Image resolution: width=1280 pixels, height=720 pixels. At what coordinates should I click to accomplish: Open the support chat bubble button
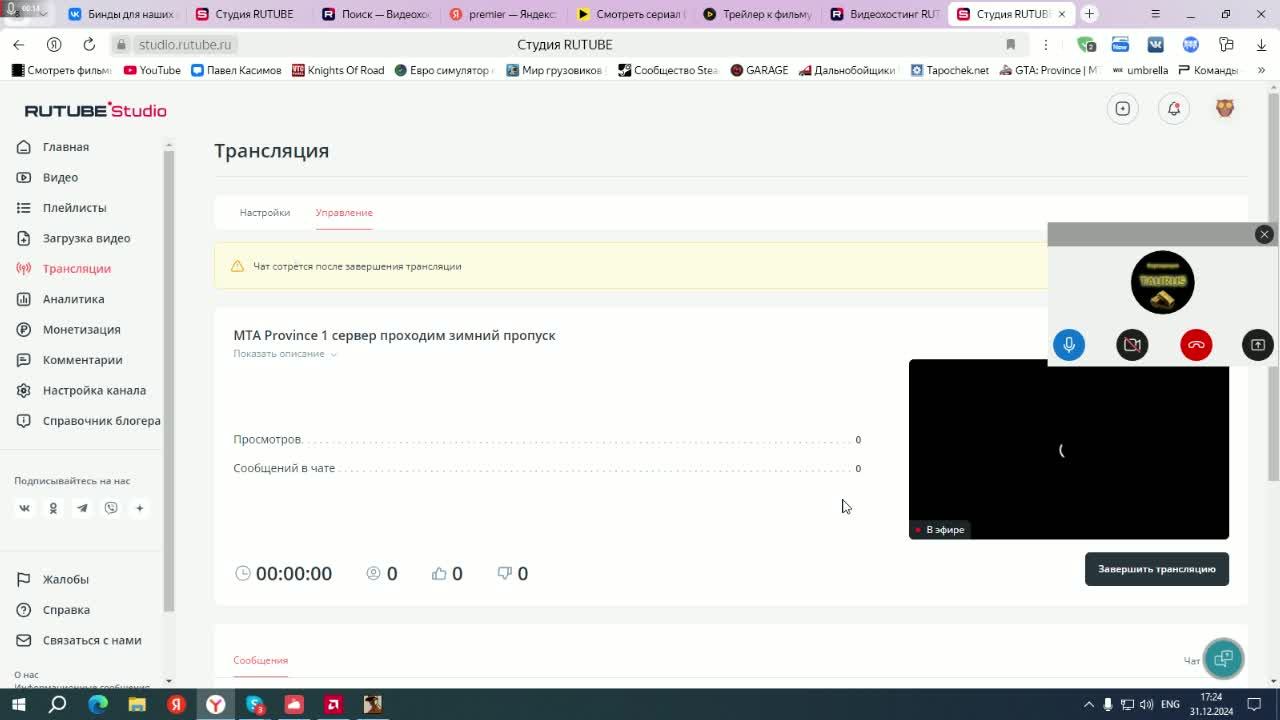pos(1223,658)
